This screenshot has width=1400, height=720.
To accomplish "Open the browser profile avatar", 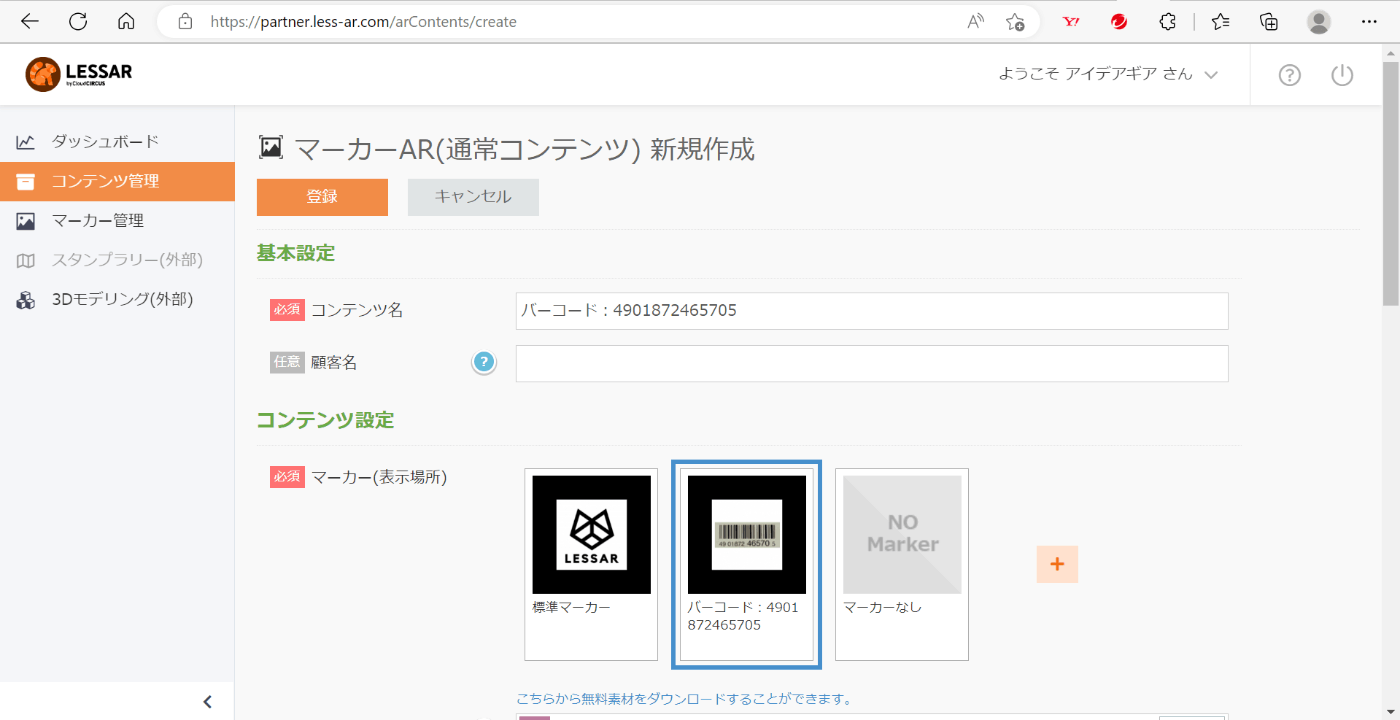I will point(1319,21).
